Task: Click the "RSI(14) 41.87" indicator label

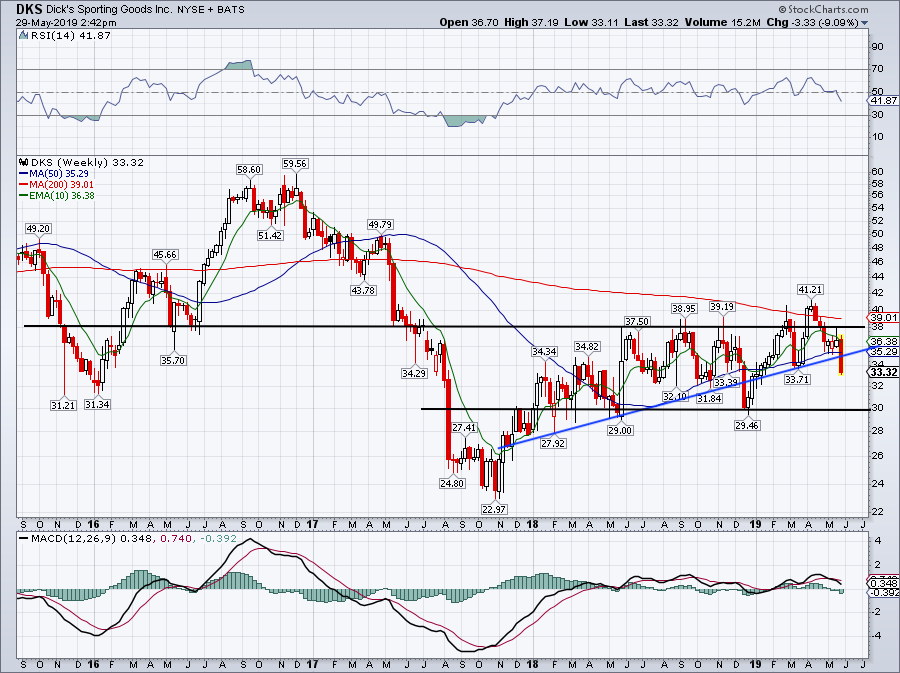Action: 71,36
